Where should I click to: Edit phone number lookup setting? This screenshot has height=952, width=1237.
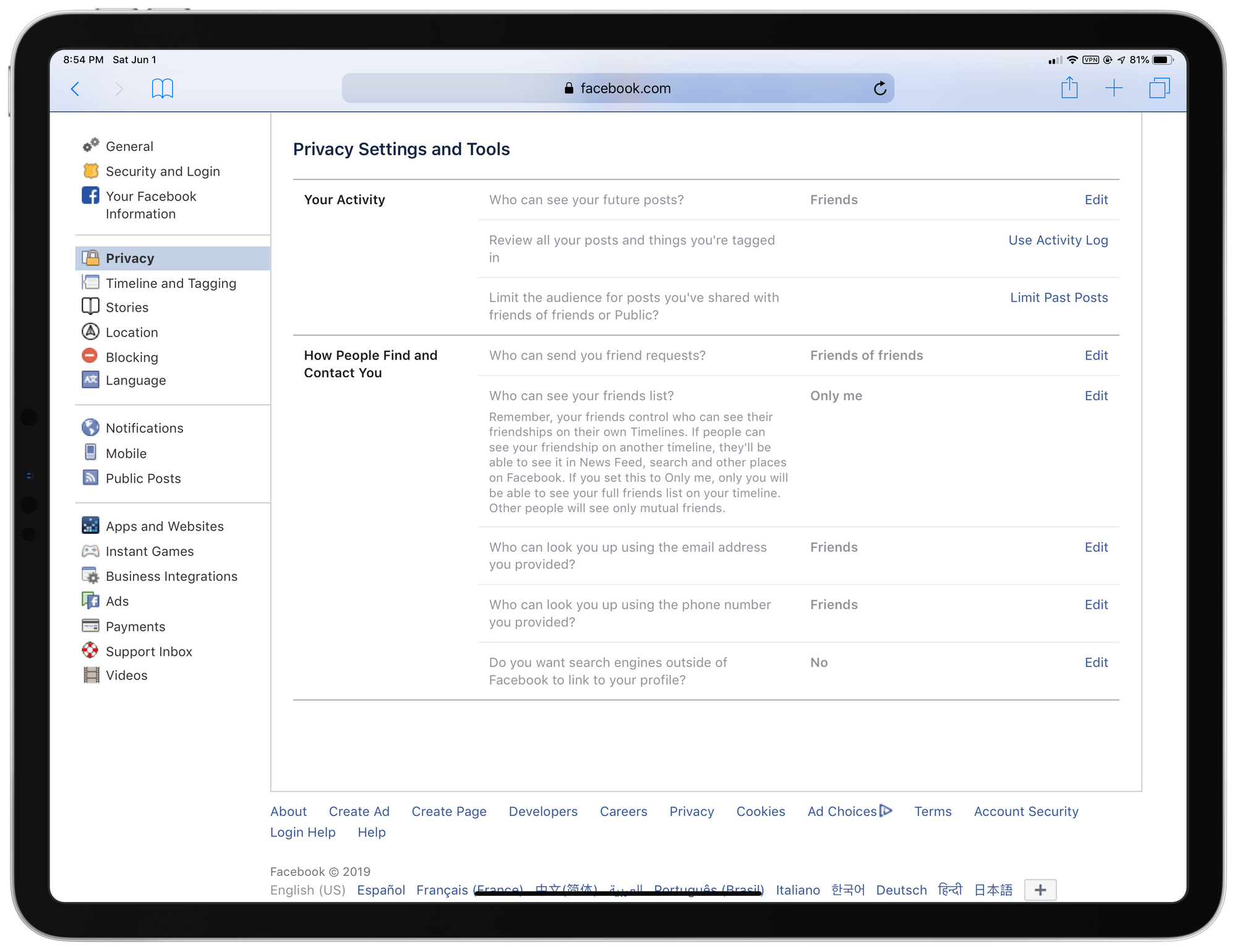tap(1096, 605)
